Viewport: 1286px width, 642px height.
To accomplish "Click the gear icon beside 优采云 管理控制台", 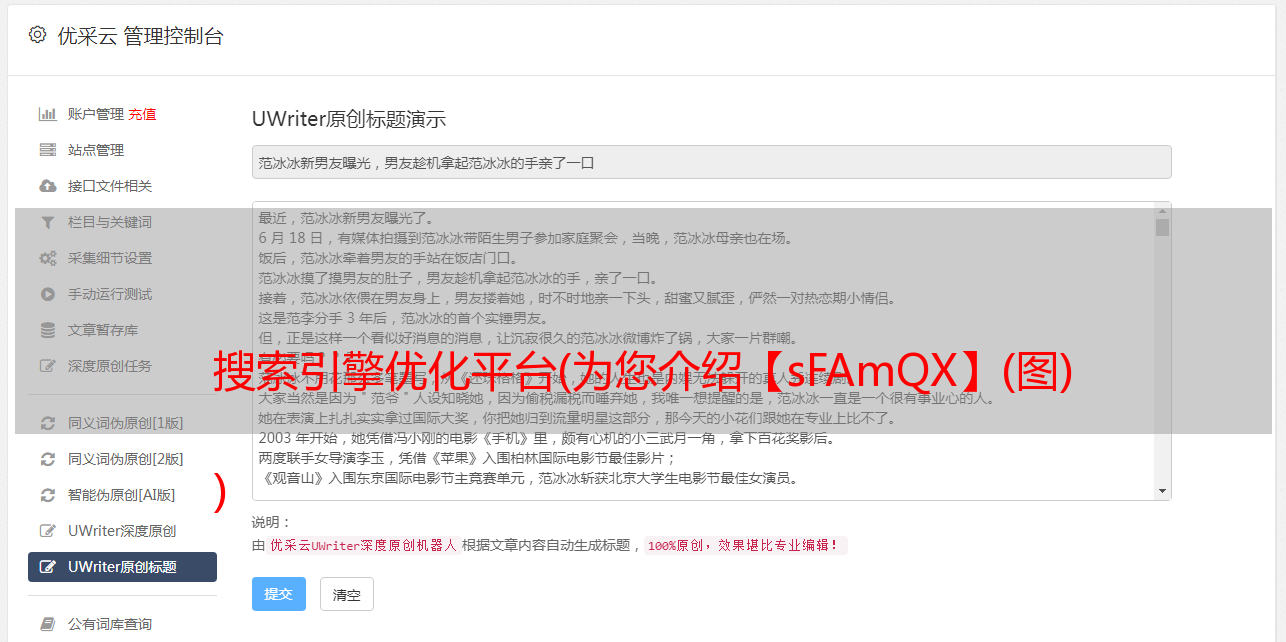I will pos(37,35).
